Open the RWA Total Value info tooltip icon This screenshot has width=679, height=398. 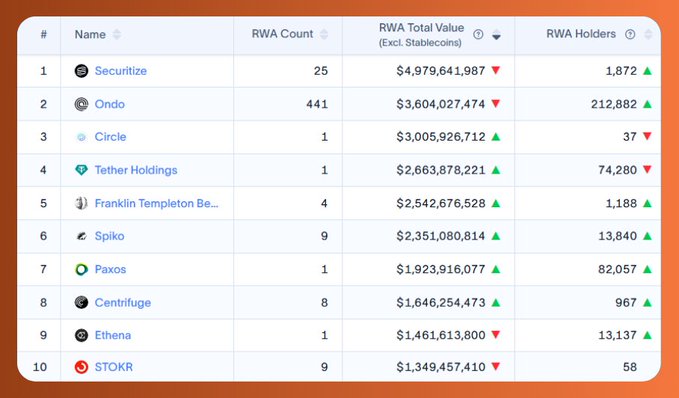[478, 34]
